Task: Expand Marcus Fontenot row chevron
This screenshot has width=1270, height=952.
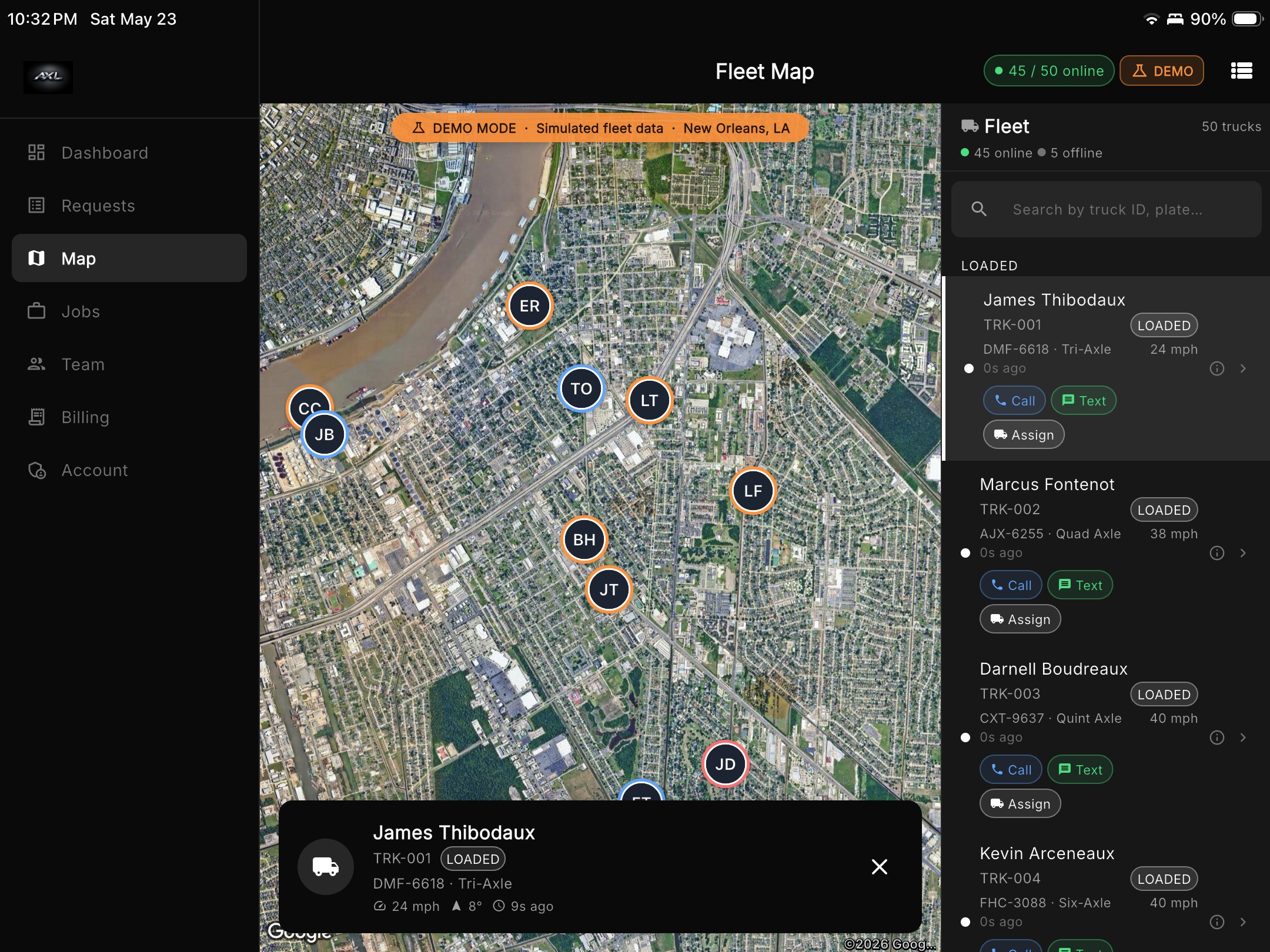Action: (x=1243, y=553)
